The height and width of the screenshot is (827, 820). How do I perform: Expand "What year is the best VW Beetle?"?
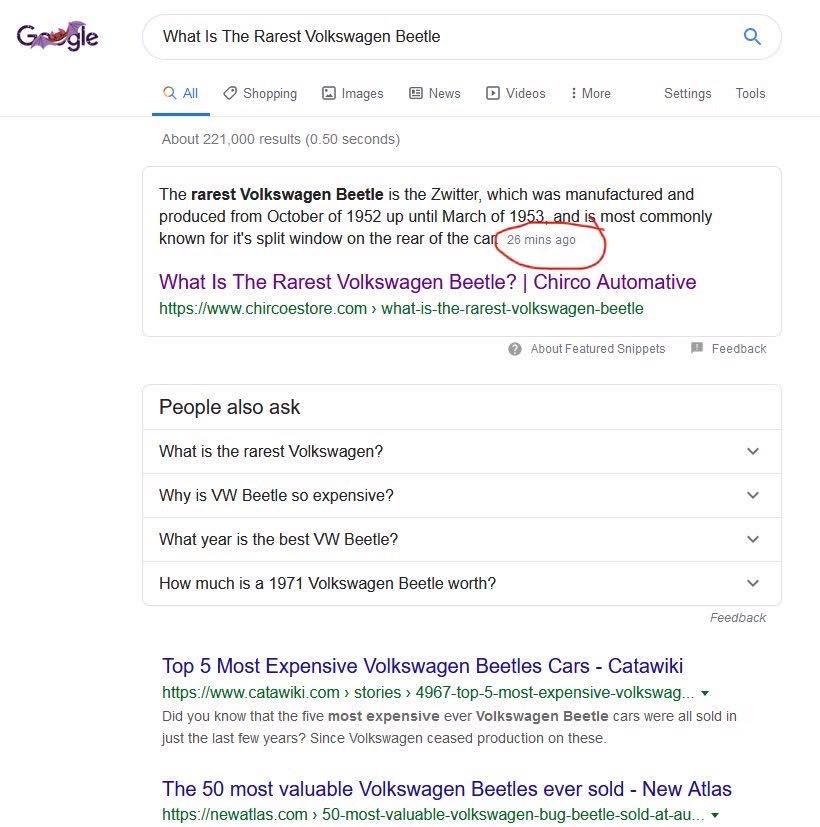coord(753,539)
